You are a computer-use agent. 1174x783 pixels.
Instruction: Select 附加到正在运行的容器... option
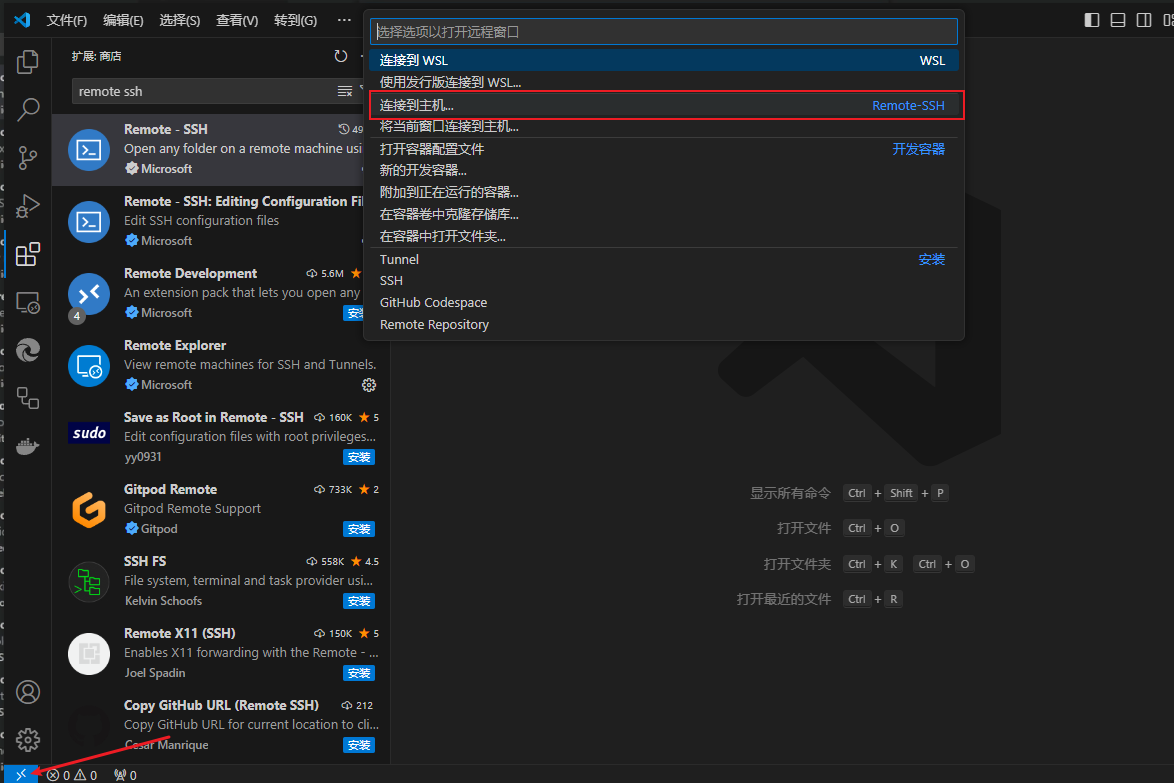[x=663, y=192]
